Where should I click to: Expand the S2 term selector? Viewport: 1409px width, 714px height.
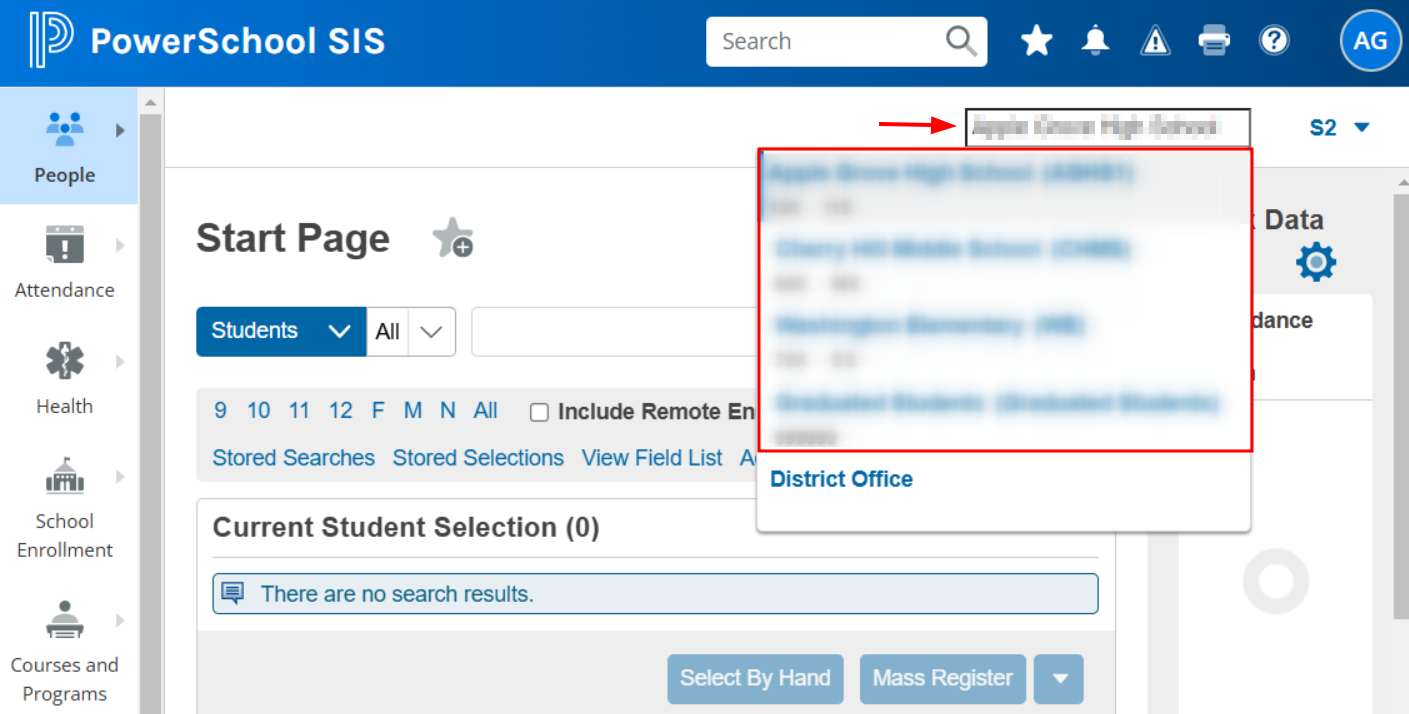tap(1340, 127)
